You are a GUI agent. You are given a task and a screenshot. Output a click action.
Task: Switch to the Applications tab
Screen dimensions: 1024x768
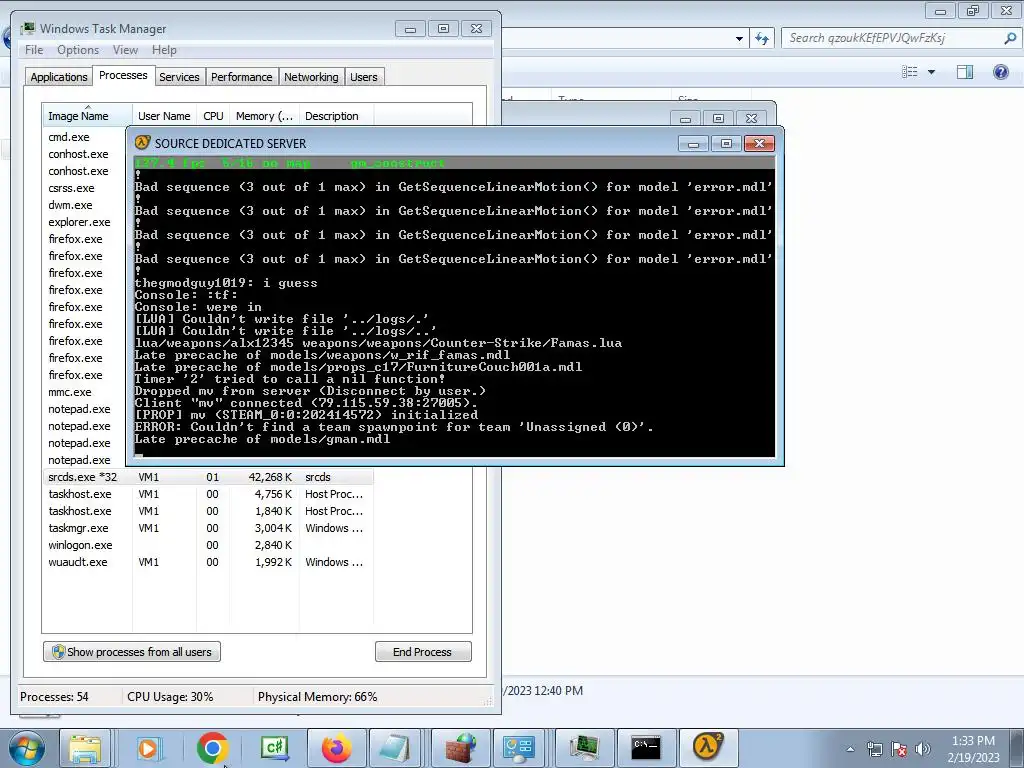pyautogui.click(x=59, y=77)
